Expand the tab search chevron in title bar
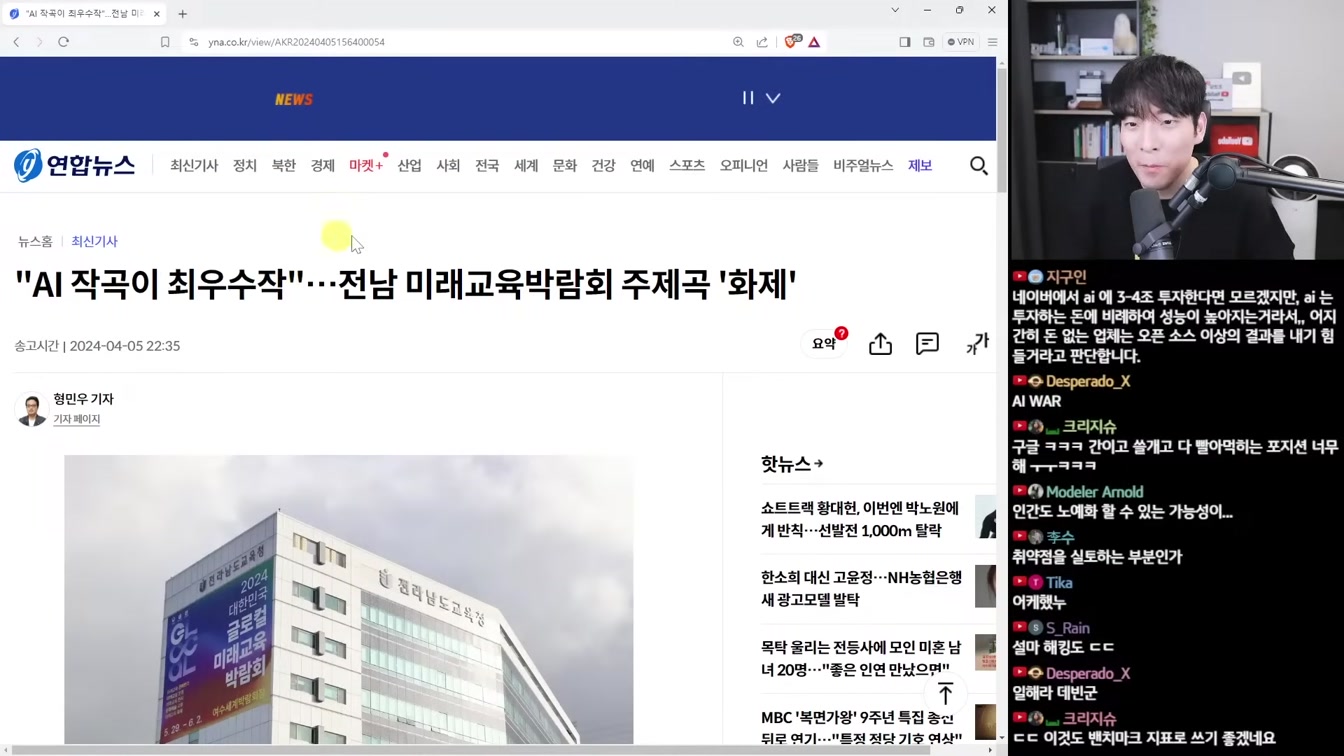The height and width of the screenshot is (756, 1344). pyautogui.click(x=895, y=10)
